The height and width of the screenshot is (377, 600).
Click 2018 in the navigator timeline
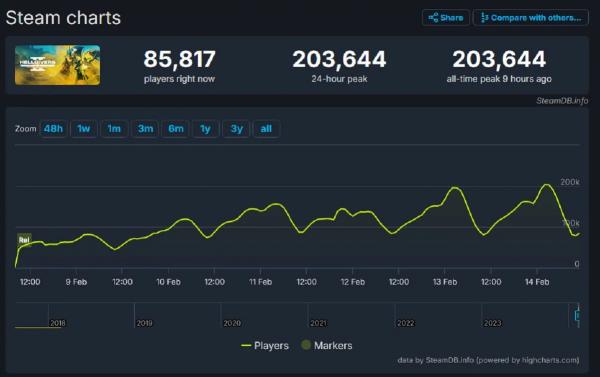(58, 323)
